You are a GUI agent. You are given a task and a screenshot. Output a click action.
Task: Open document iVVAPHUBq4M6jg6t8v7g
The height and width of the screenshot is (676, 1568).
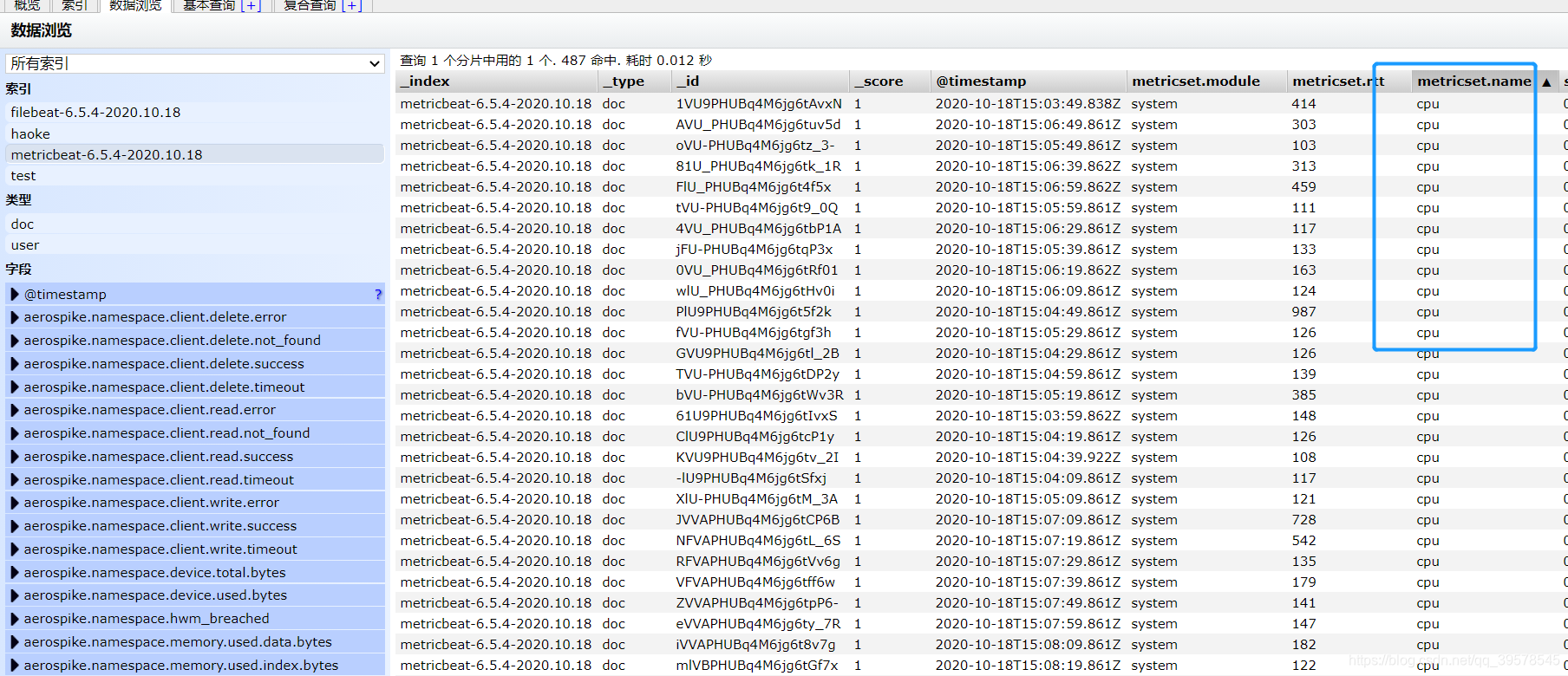click(755, 644)
